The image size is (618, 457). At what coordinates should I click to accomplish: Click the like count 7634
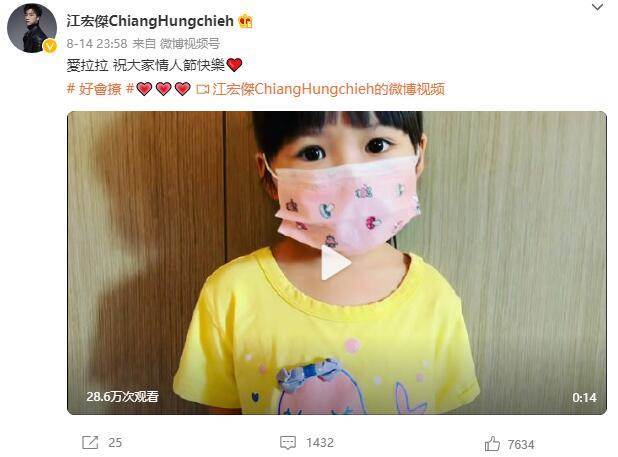pos(521,444)
